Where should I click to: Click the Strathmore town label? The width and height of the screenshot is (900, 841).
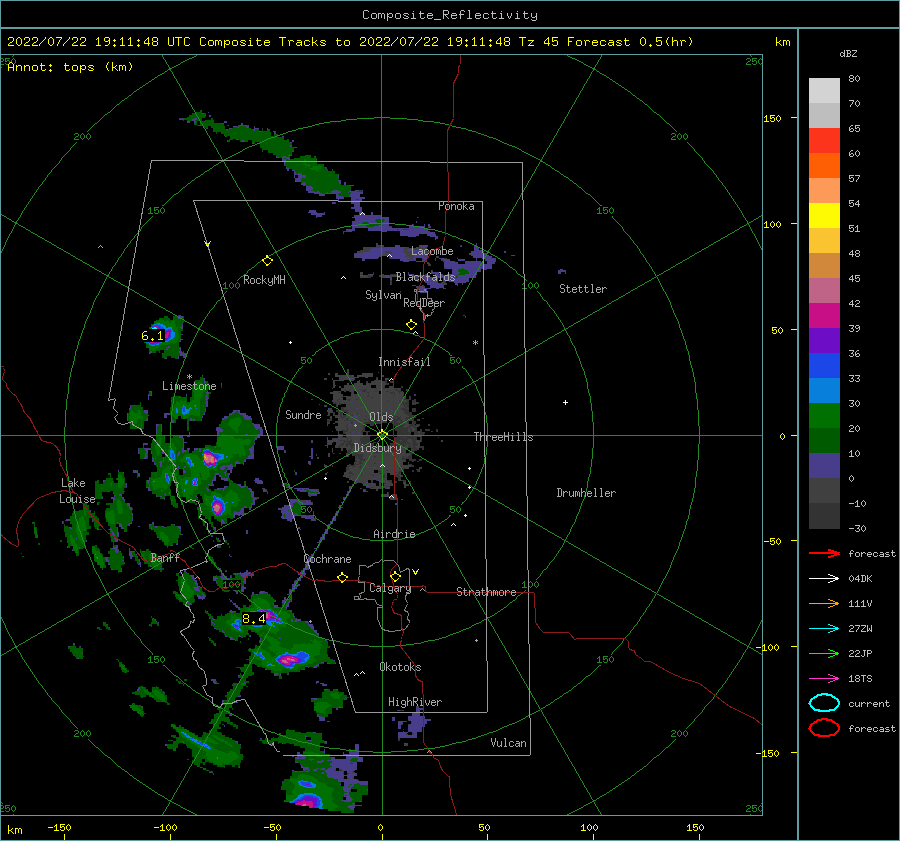(486, 592)
